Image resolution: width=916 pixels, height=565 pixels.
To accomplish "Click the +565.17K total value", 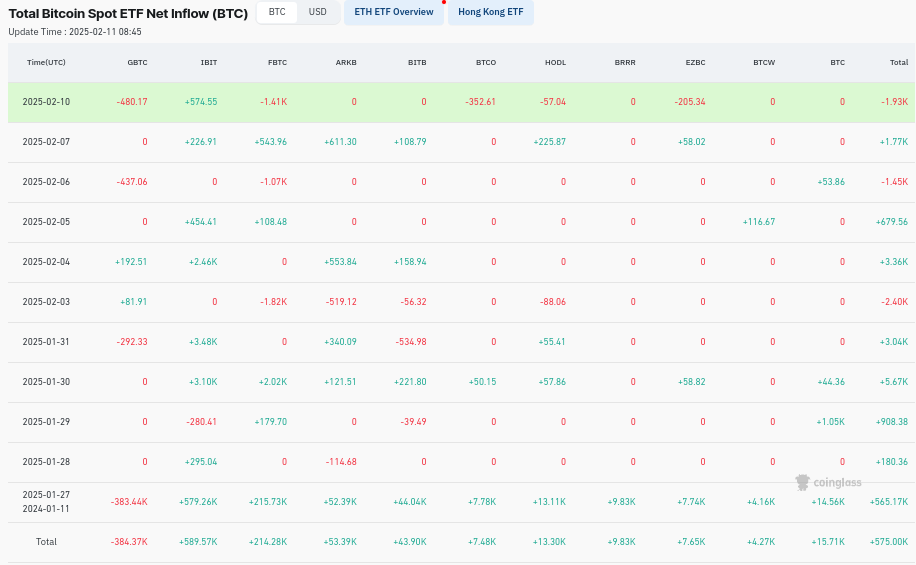I will [889, 502].
